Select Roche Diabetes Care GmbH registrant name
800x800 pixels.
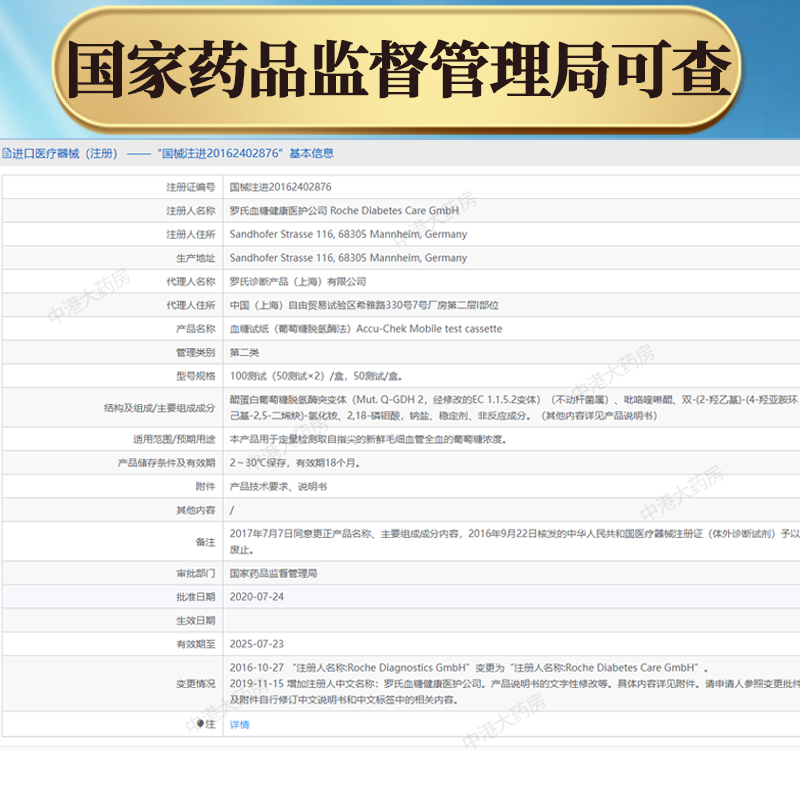[x=344, y=210]
